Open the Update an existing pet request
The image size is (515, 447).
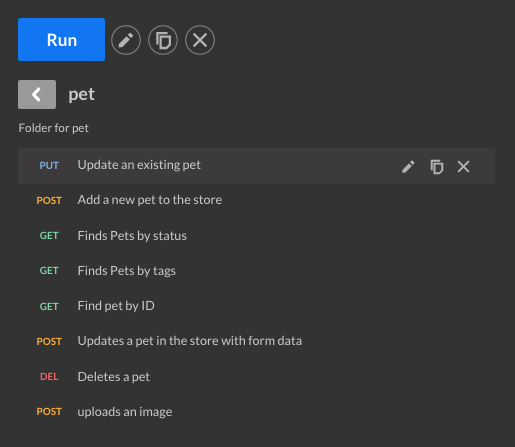[x=256, y=166]
